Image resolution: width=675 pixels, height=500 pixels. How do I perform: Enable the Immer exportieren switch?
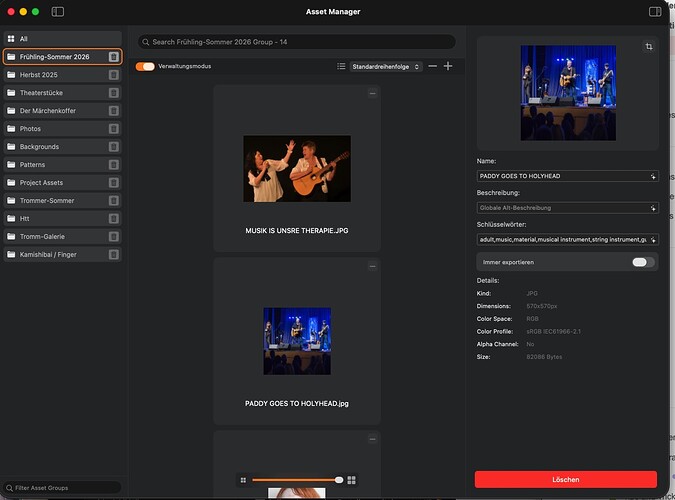[x=643, y=262]
